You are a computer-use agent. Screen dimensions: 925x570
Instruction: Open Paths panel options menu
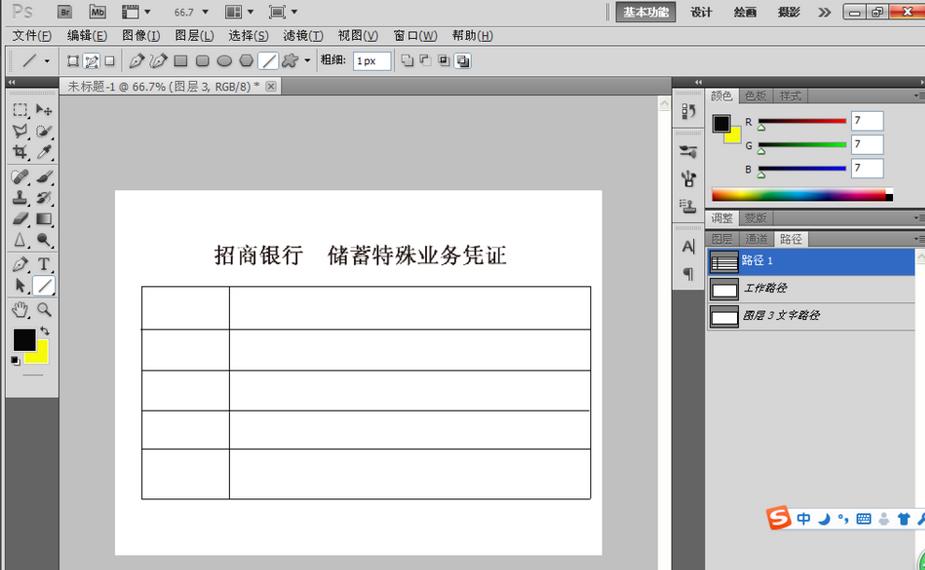919,239
